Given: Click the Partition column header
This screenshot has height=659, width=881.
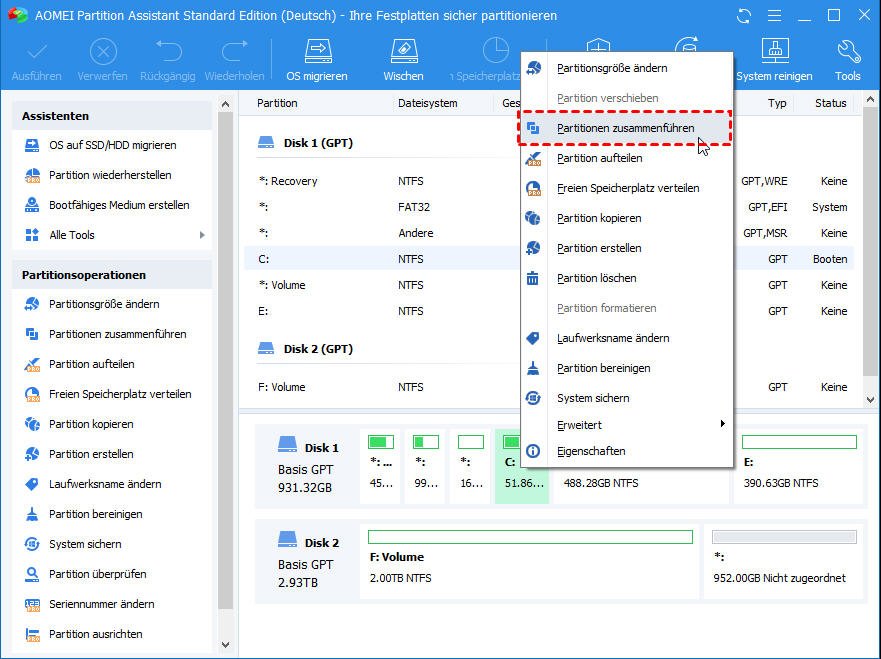Looking at the screenshot, I should pos(277,103).
